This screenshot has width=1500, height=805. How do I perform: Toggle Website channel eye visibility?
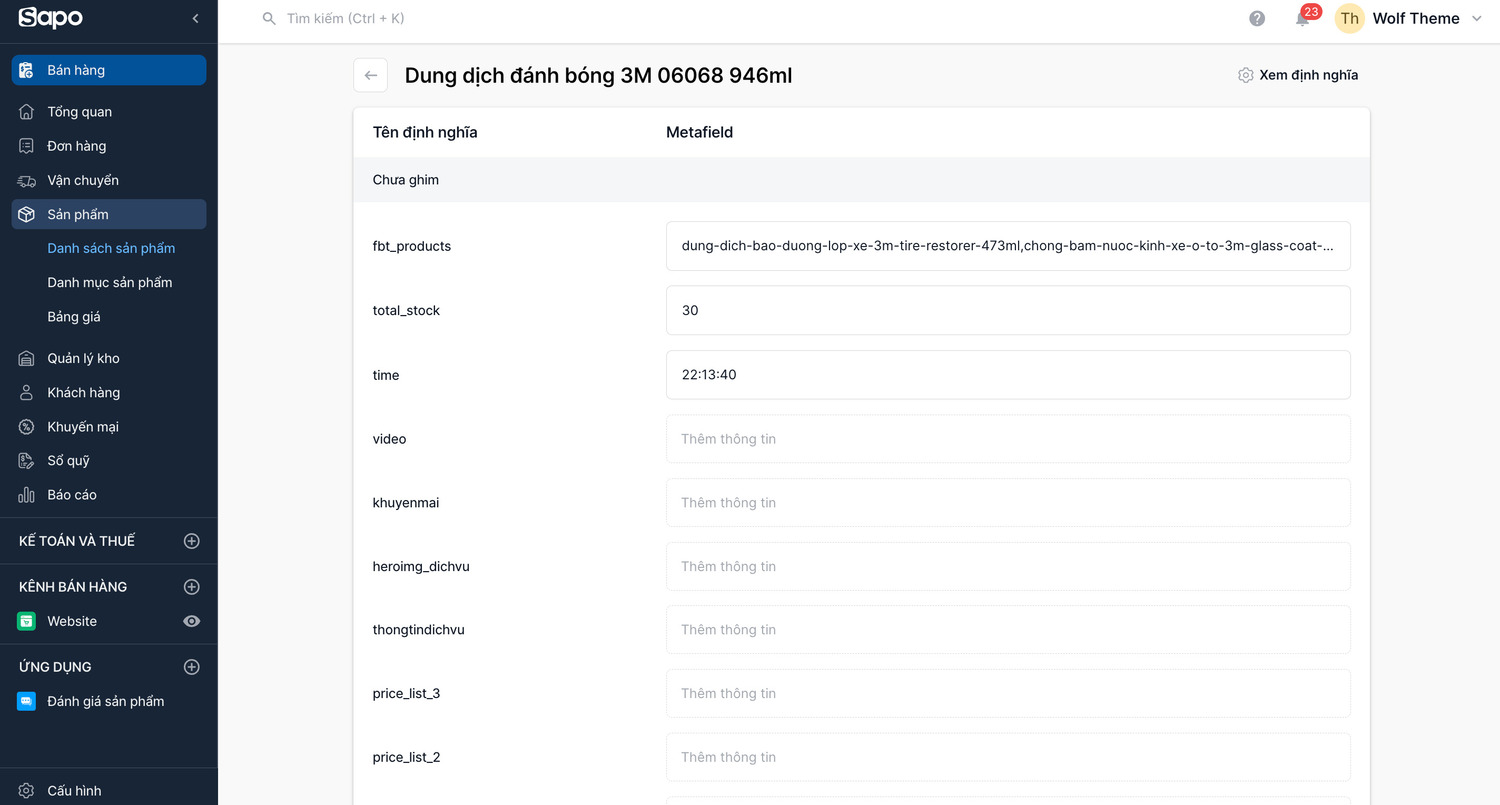[192, 621]
